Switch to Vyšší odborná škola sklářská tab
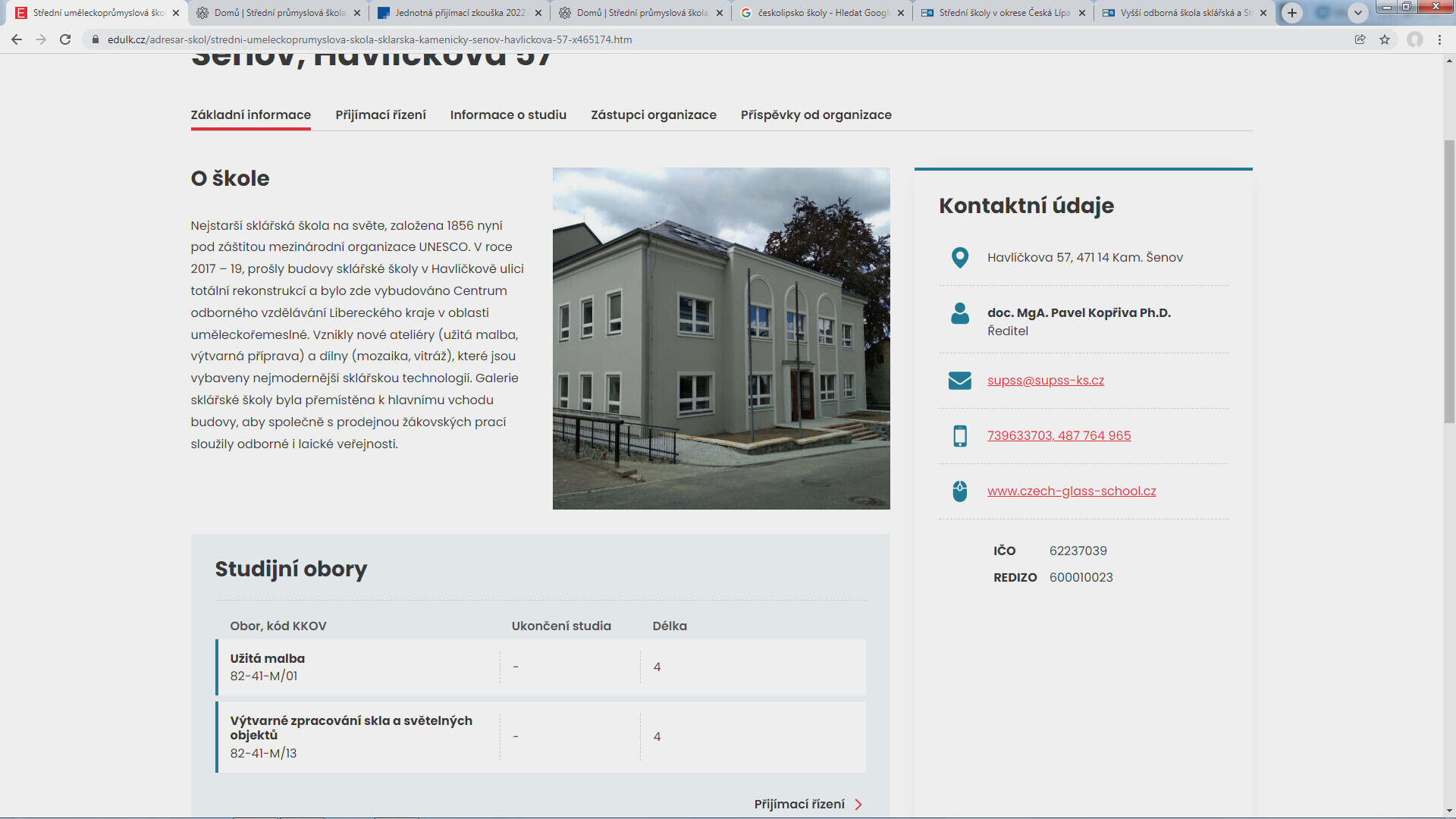The image size is (1456, 819). (x=1185, y=13)
